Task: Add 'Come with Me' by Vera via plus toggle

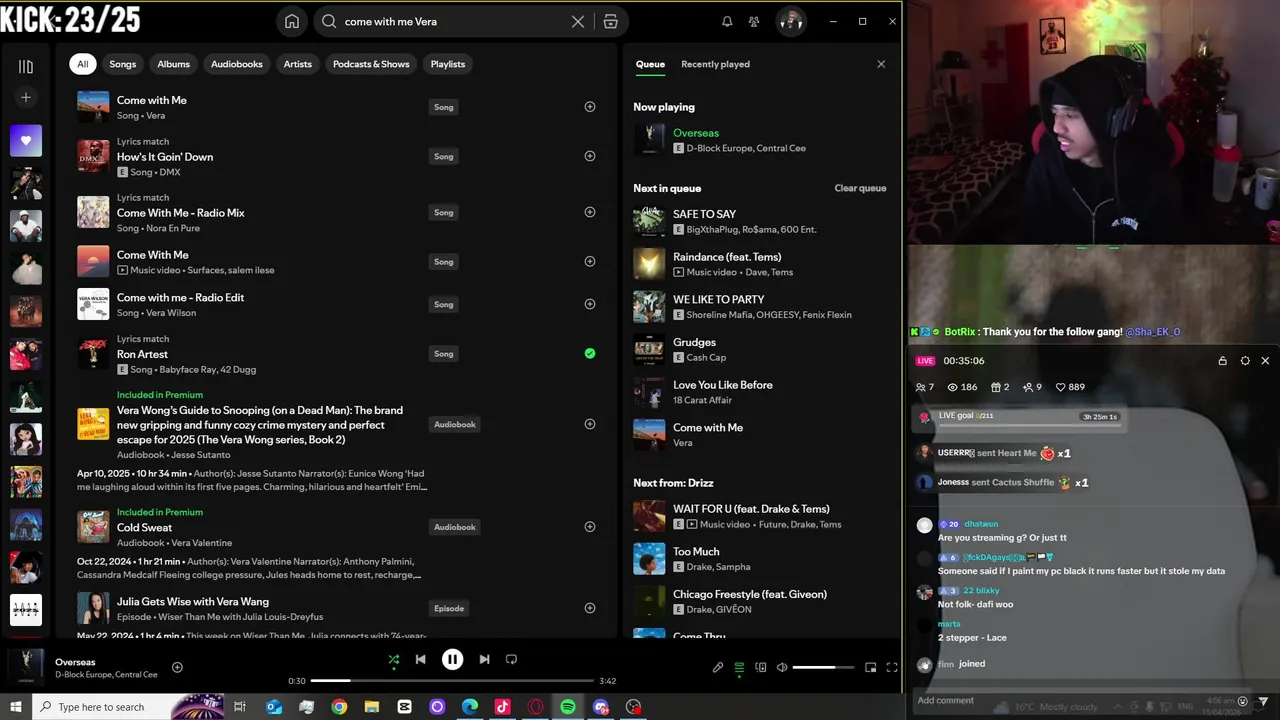Action: pos(590,107)
